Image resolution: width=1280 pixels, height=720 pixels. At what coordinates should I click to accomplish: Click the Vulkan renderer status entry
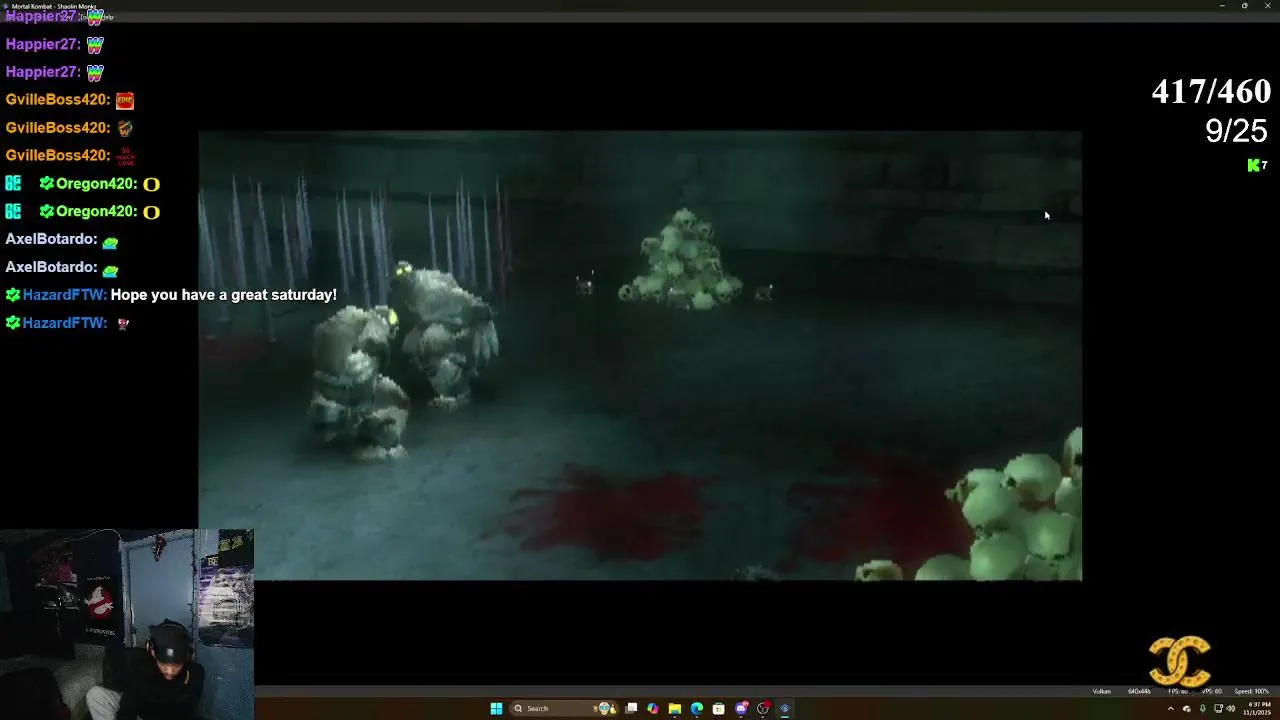(x=1102, y=691)
